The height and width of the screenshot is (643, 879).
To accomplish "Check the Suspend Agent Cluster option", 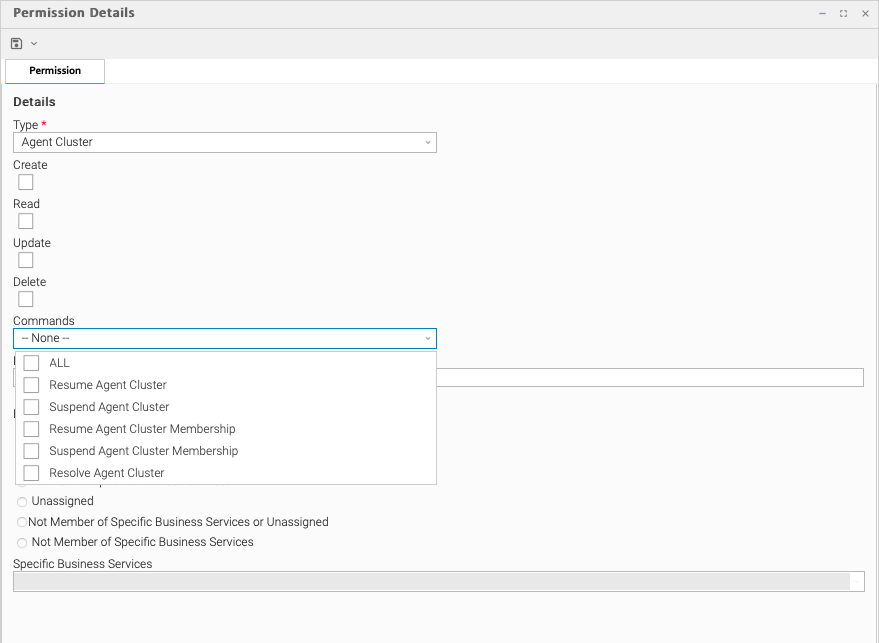I will click(x=31, y=407).
